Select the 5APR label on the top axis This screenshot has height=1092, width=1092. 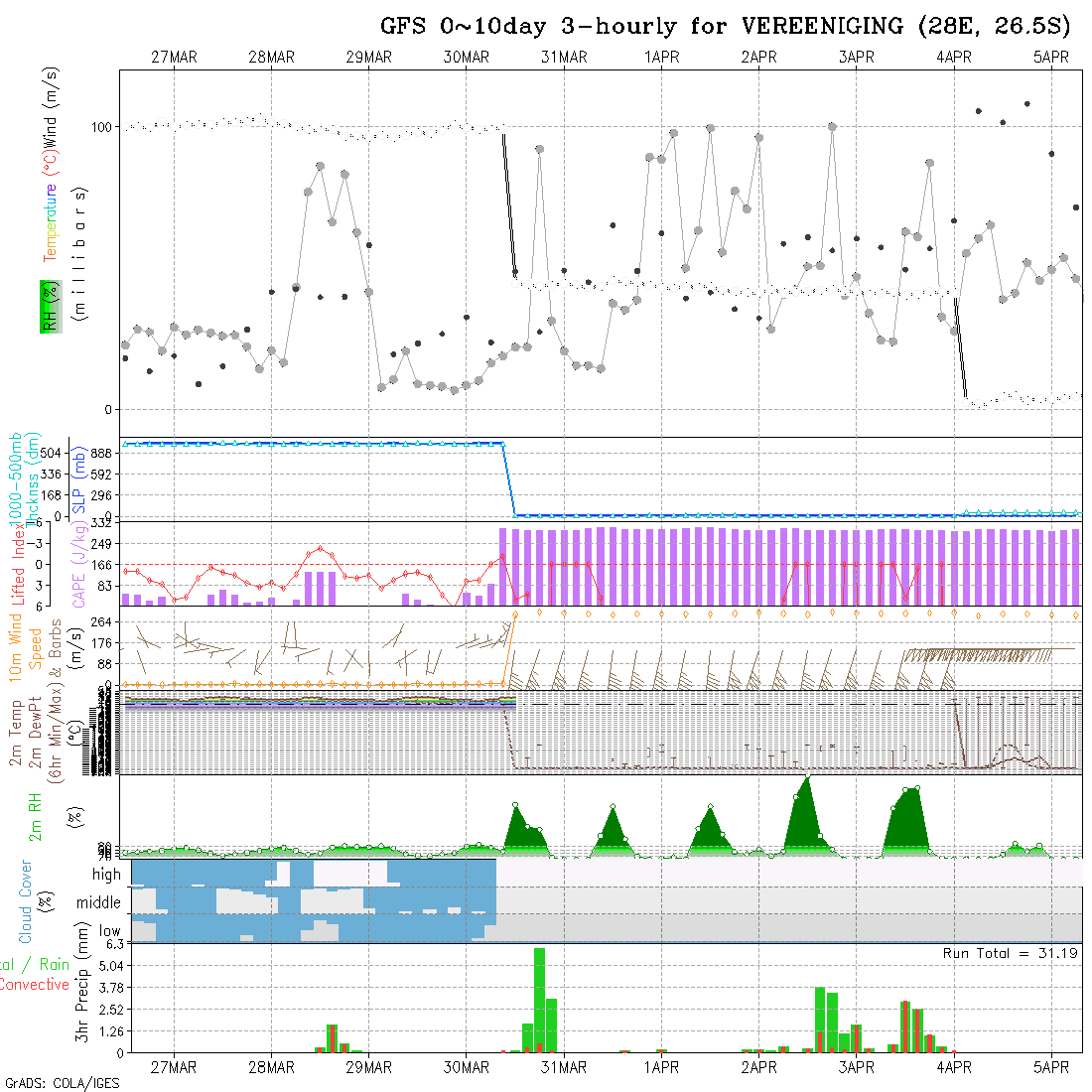tap(1051, 58)
